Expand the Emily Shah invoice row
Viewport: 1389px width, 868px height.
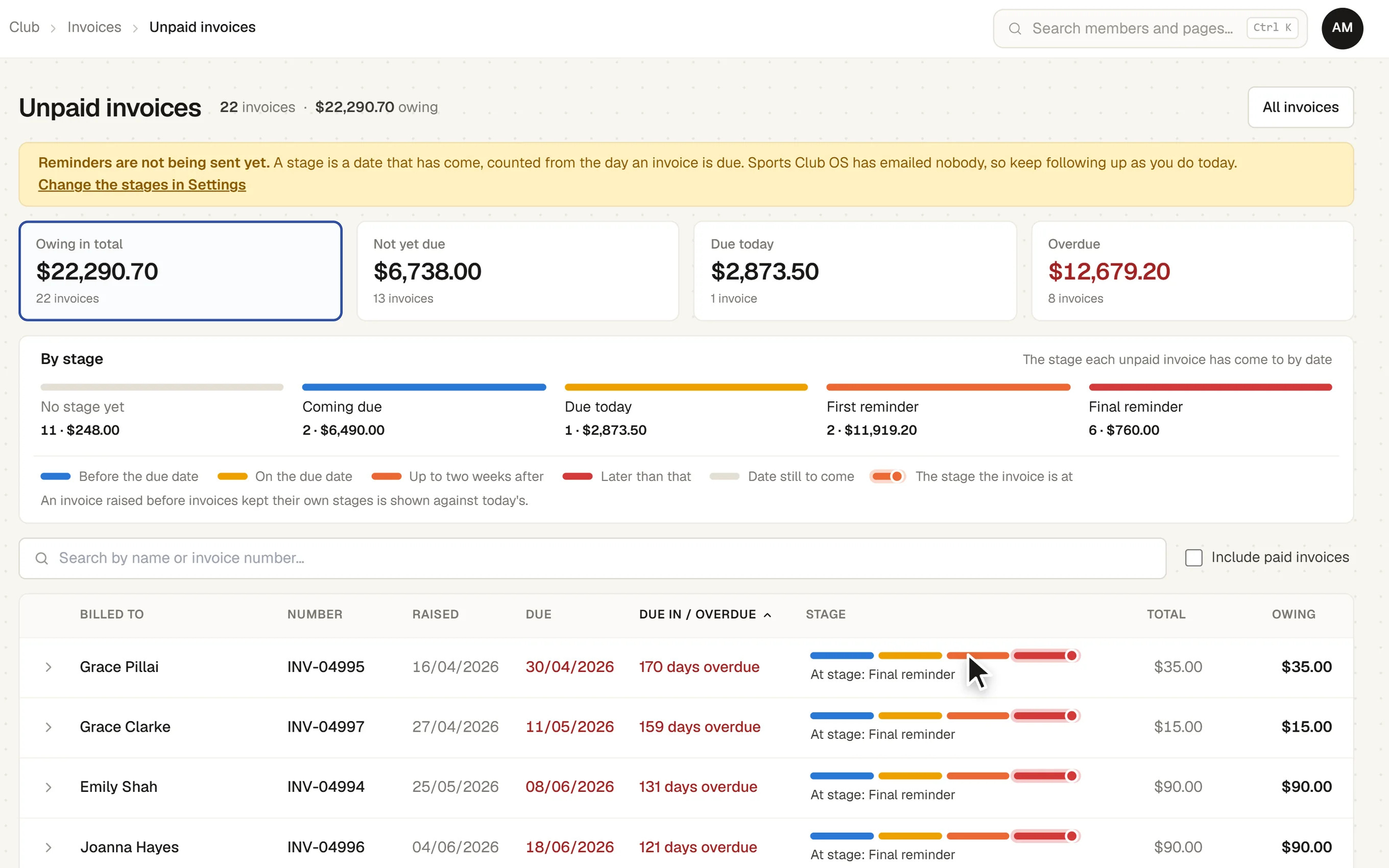click(49, 787)
